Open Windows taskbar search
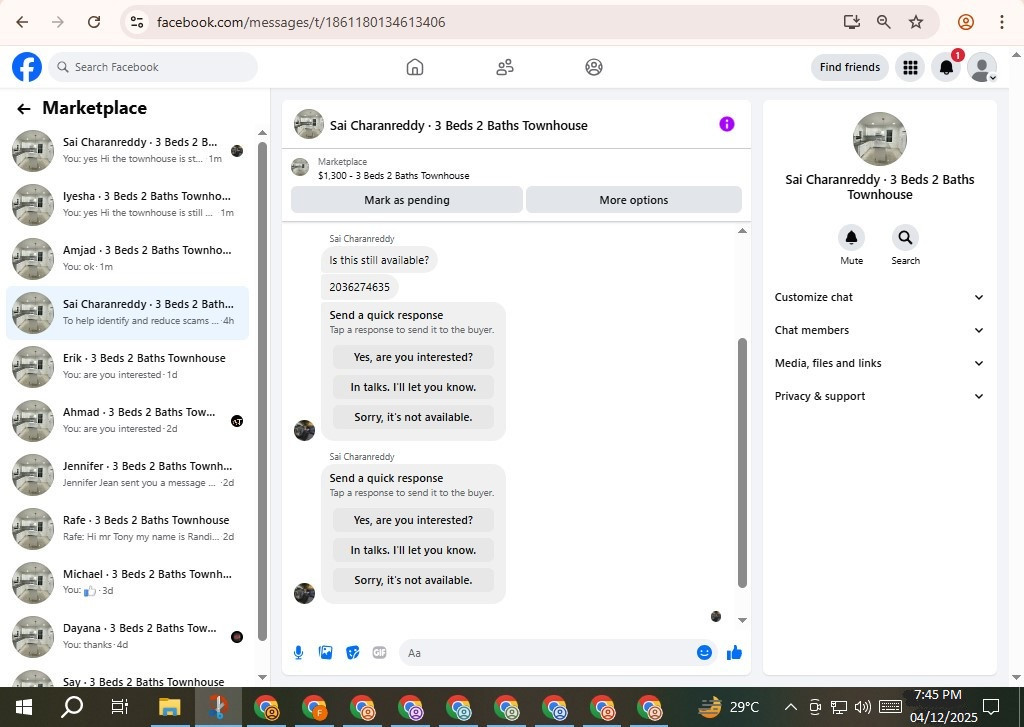This screenshot has width=1024, height=727. pyautogui.click(x=72, y=707)
